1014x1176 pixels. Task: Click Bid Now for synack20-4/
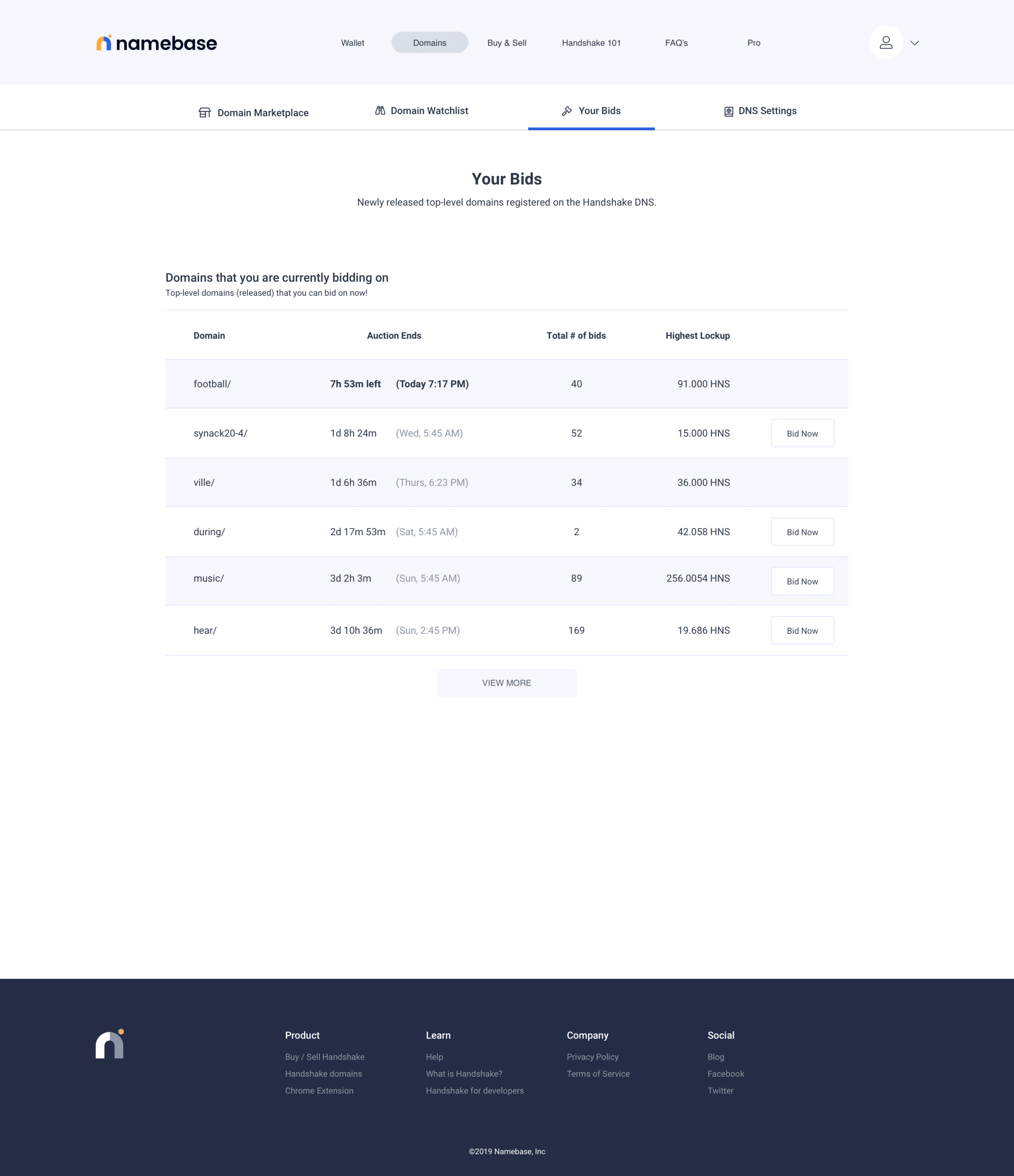[802, 433]
